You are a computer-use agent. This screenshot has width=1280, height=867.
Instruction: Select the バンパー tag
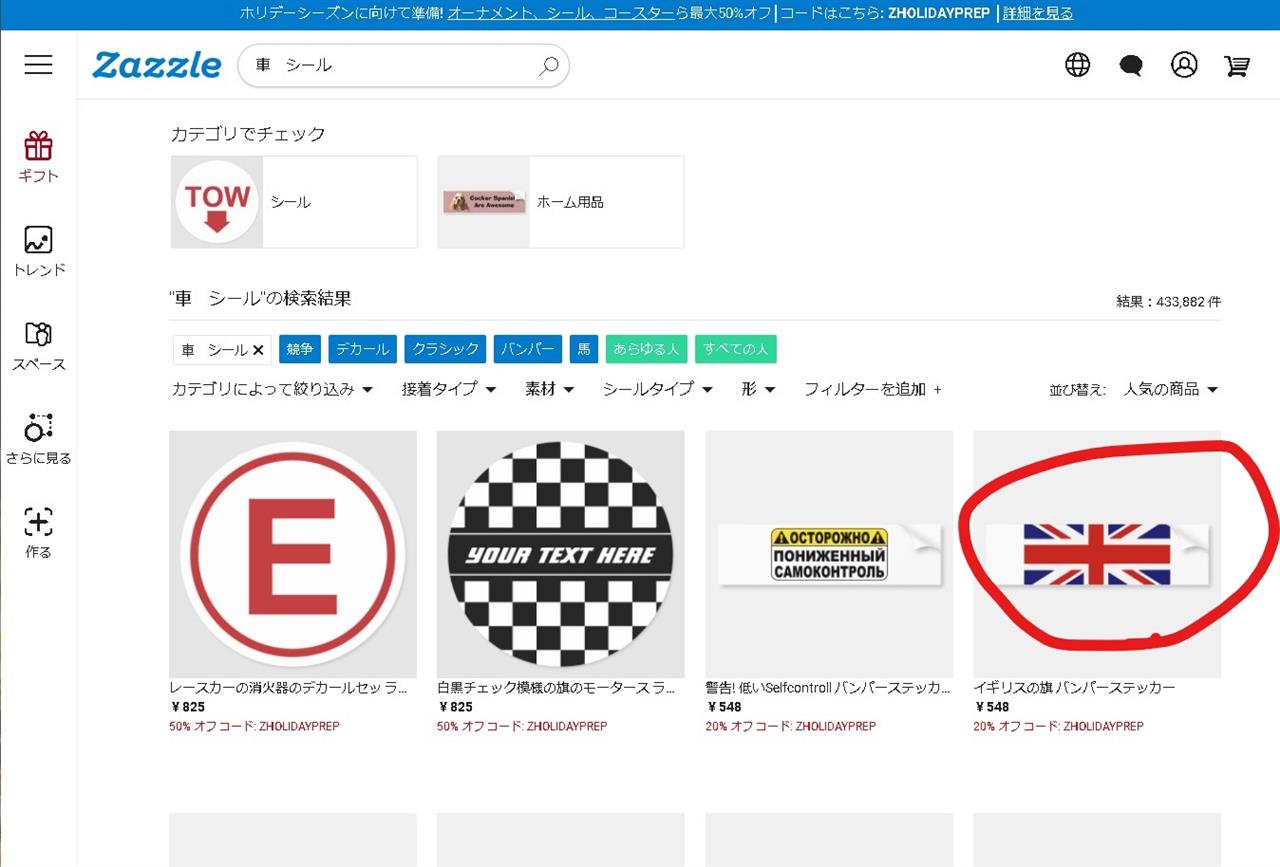point(528,349)
